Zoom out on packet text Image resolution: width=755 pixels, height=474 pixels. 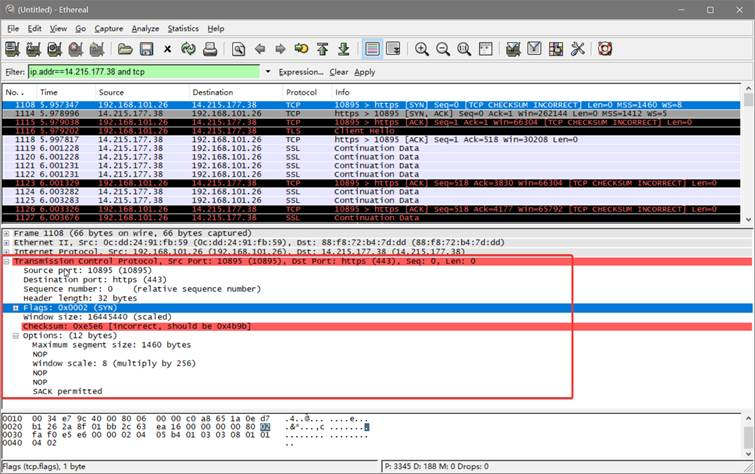point(443,49)
